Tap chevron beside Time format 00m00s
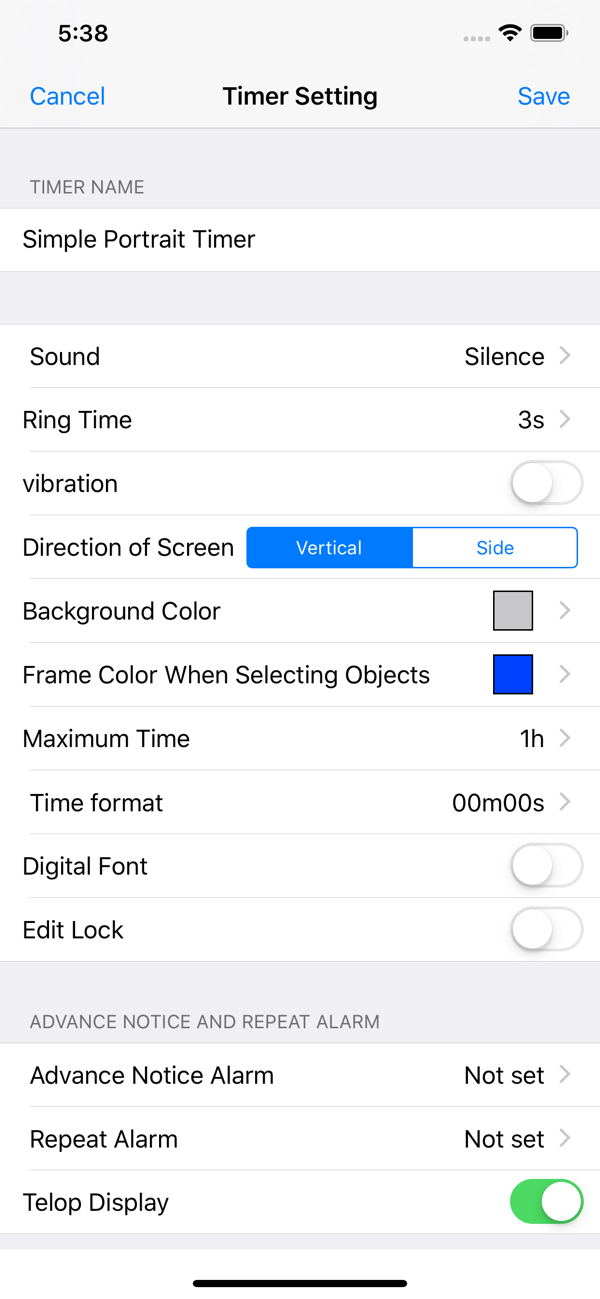The height and width of the screenshot is (1299, 600). [x=565, y=802]
